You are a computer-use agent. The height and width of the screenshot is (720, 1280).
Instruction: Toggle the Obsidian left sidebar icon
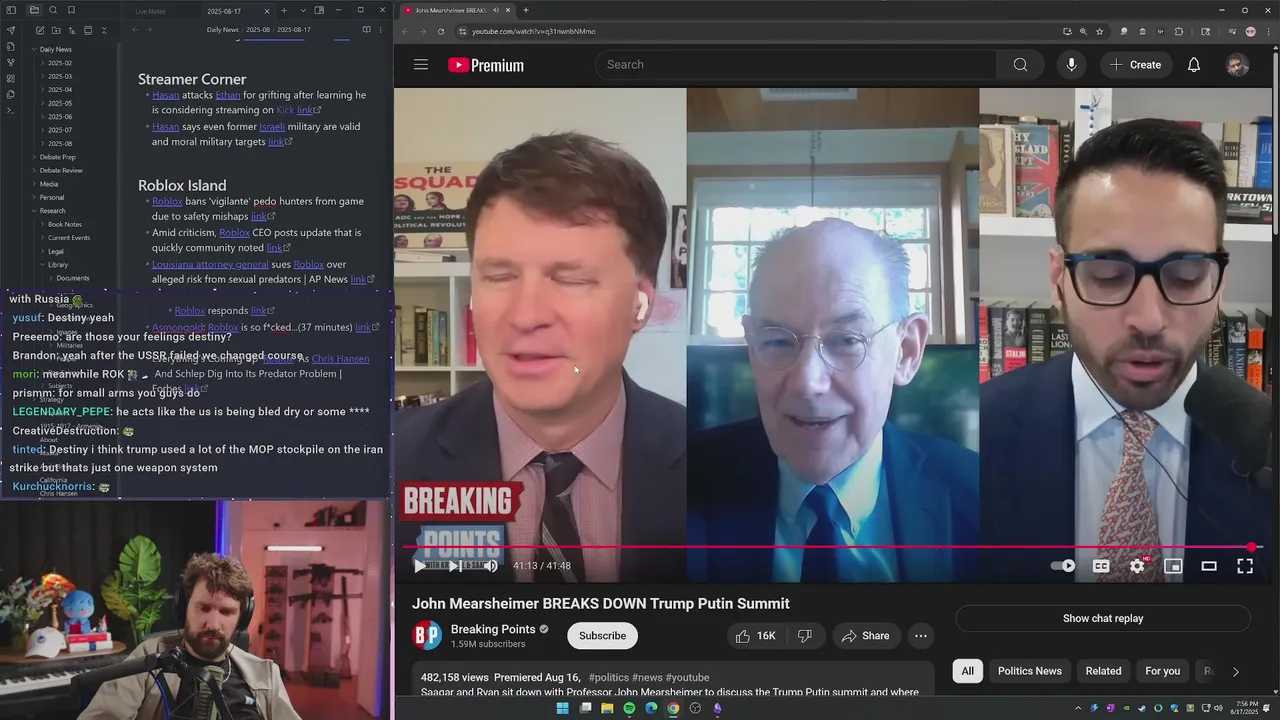(x=11, y=10)
